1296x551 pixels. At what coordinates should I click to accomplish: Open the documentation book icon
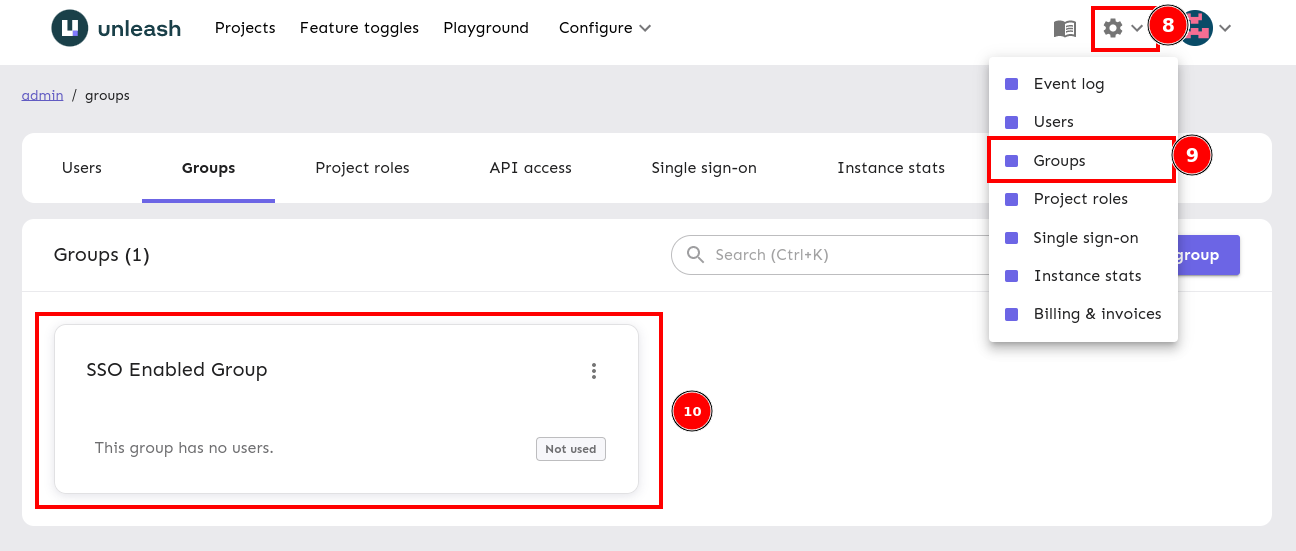click(1065, 28)
